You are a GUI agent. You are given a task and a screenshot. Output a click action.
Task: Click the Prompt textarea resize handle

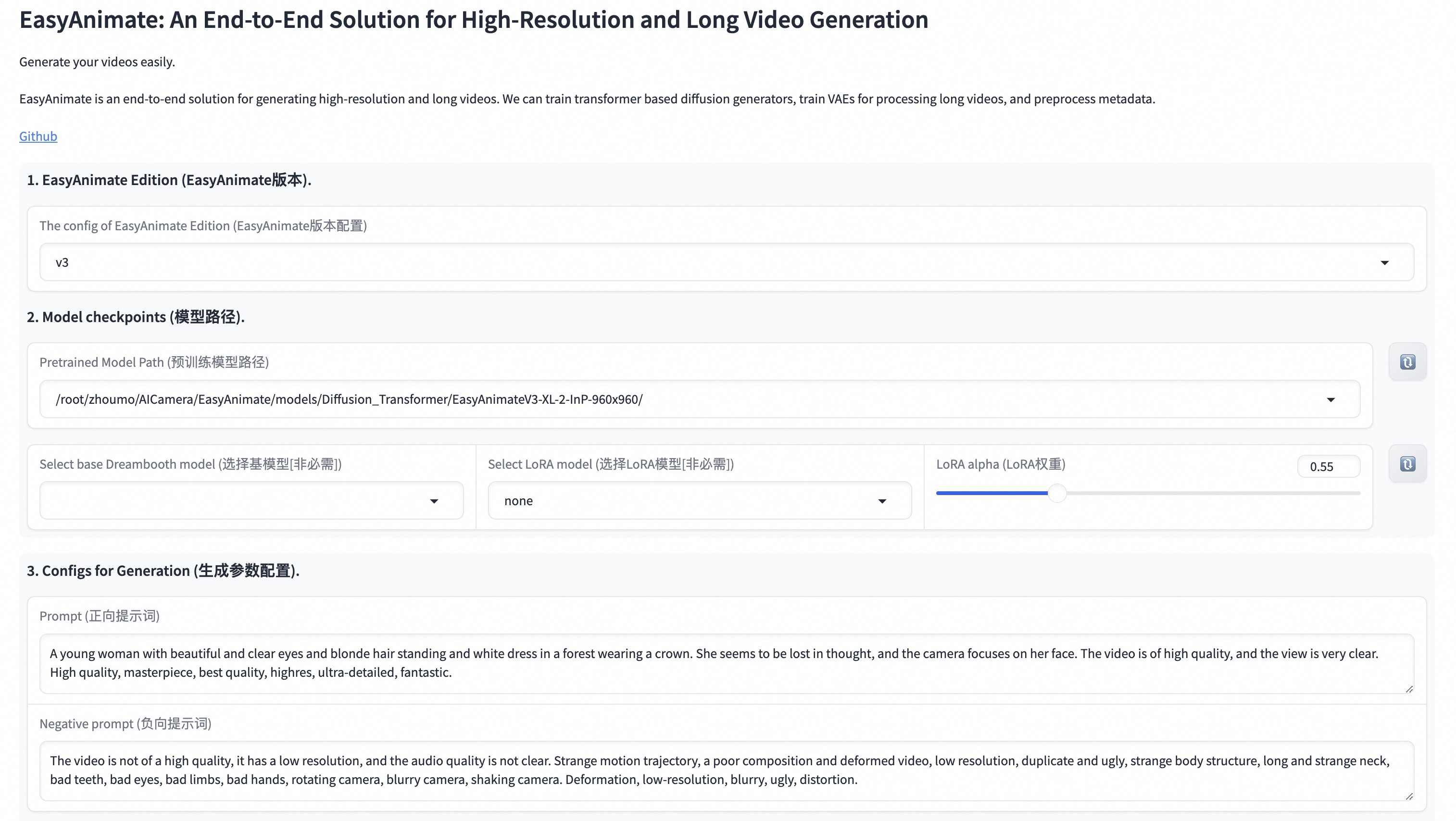tap(1409, 689)
